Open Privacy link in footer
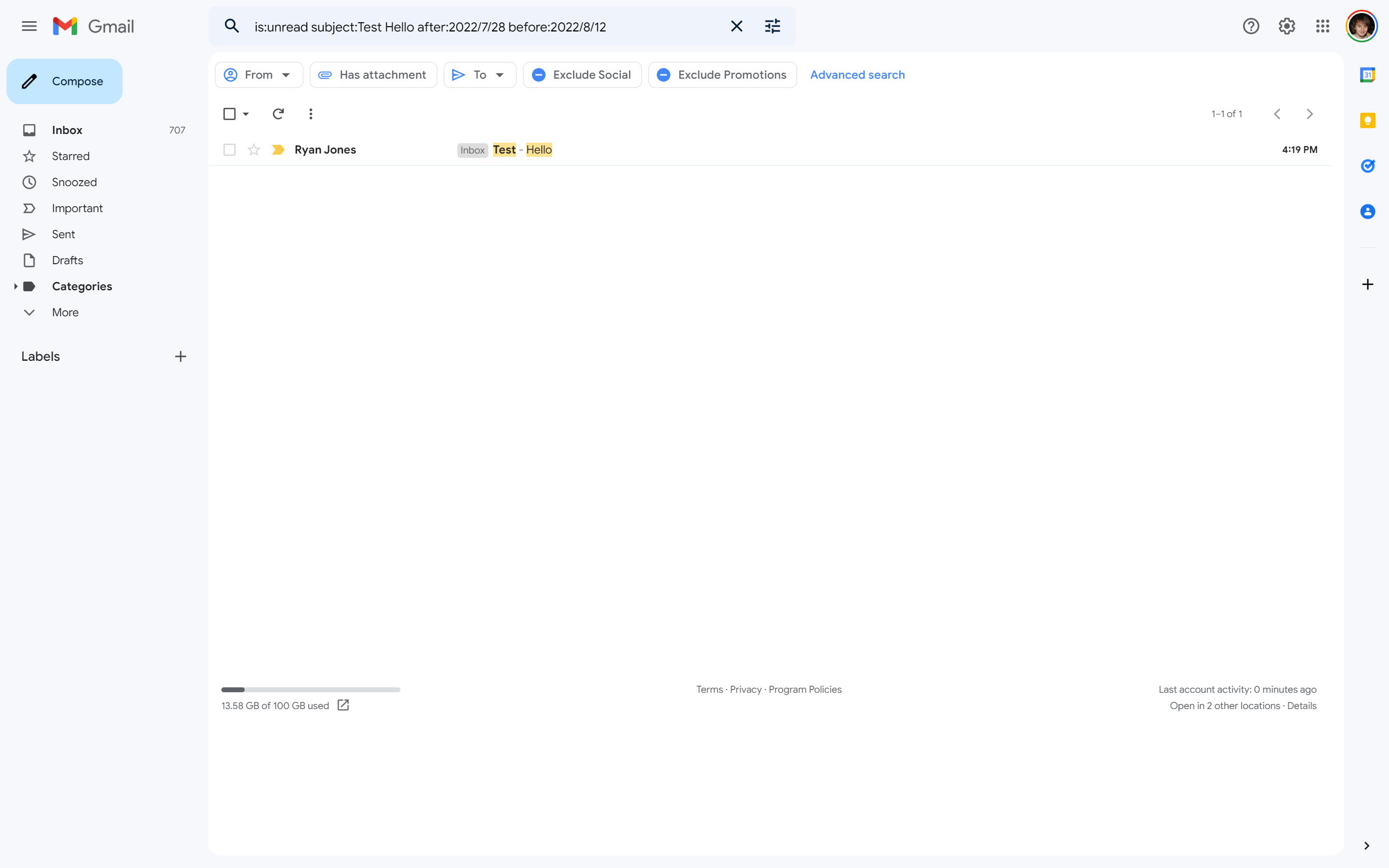Screen dimensions: 1389x868 746,690
